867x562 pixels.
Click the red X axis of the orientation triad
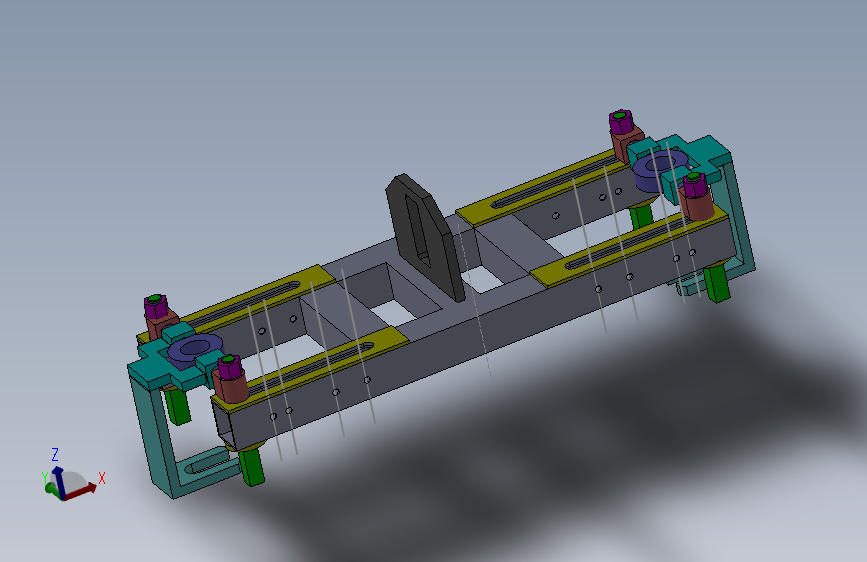click(x=80, y=491)
